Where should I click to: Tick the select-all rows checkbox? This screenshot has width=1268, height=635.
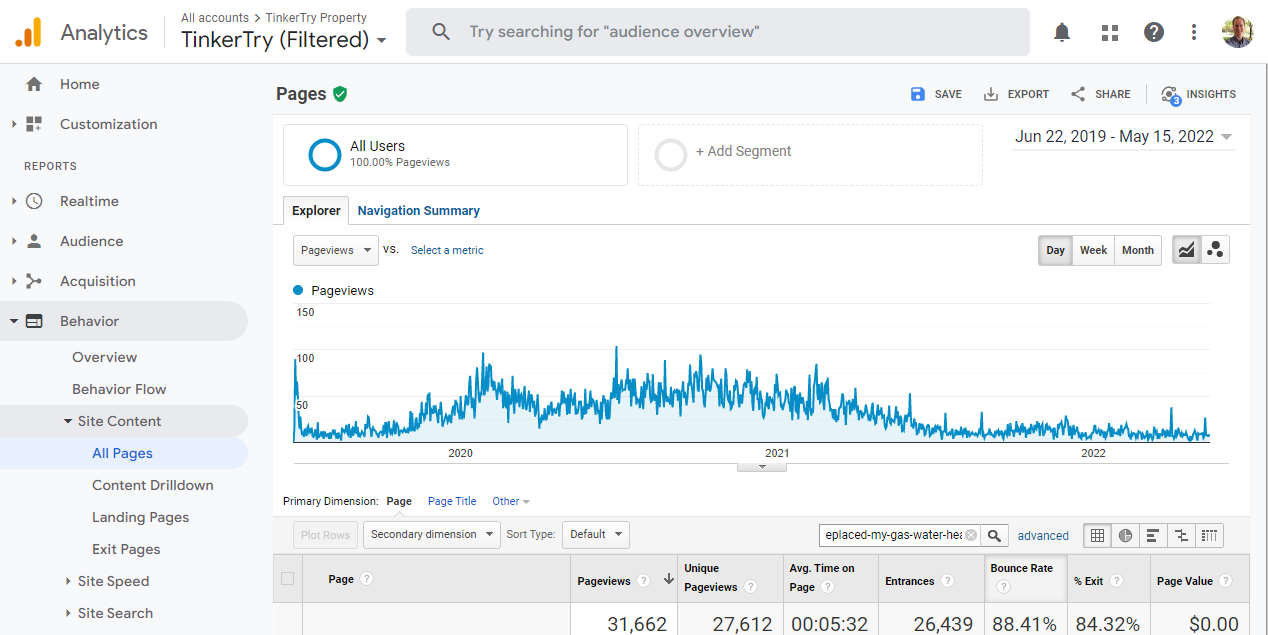point(288,578)
